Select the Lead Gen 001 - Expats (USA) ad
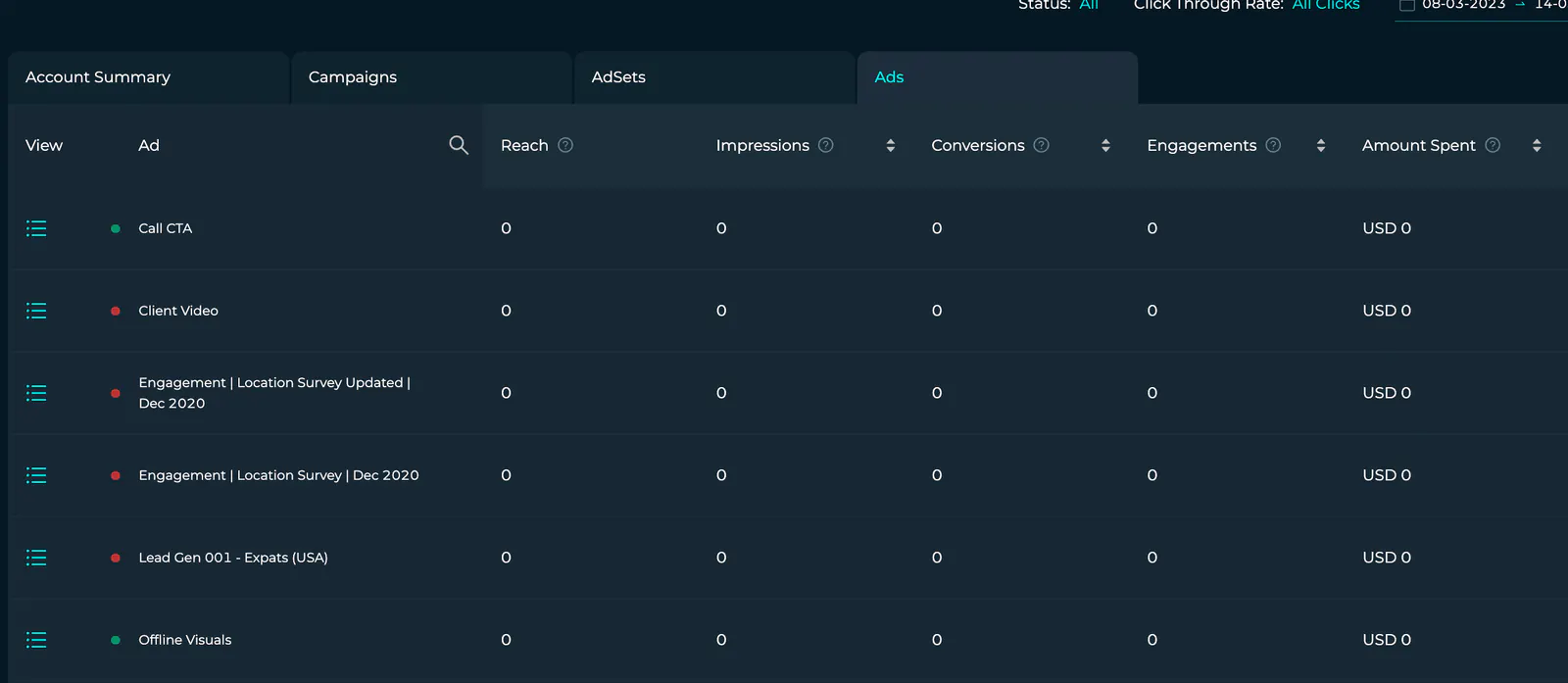 (233, 558)
